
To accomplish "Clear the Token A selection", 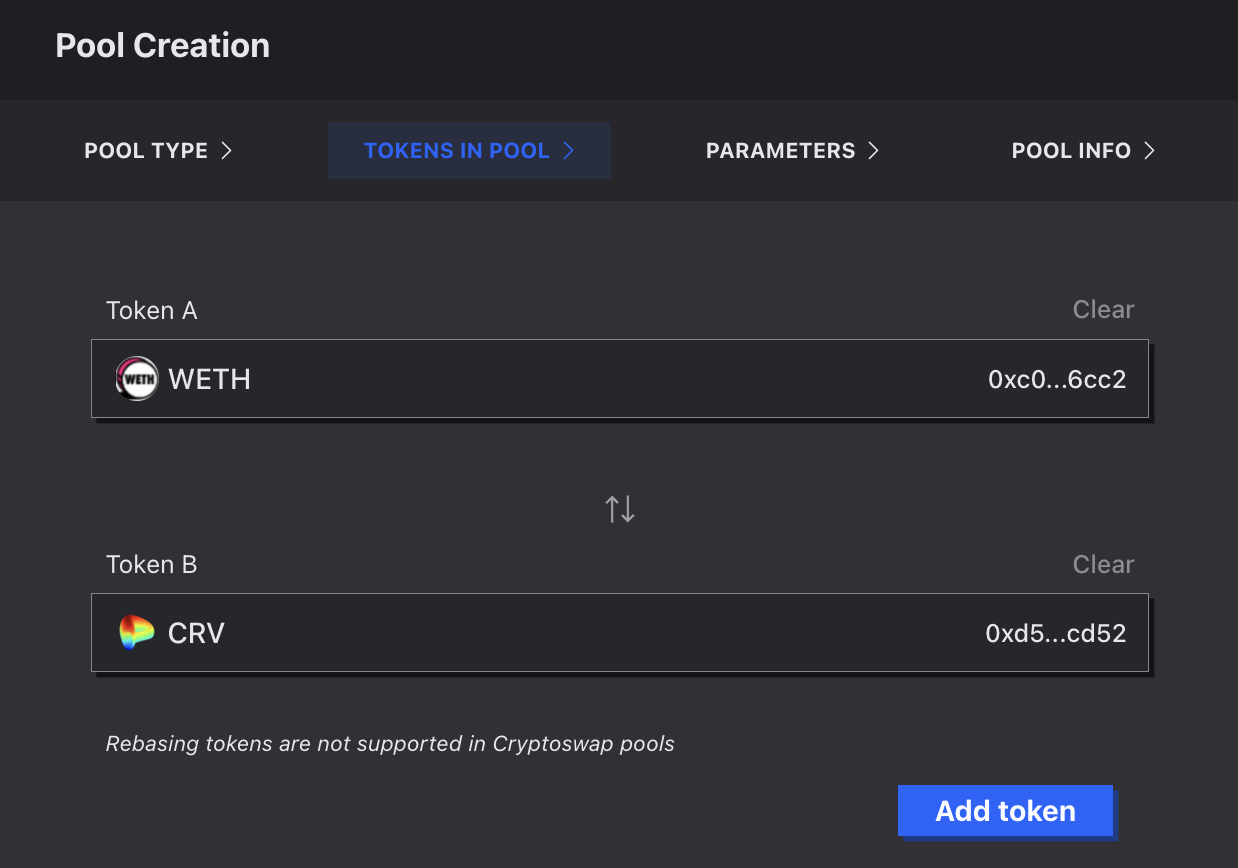I will [1103, 310].
